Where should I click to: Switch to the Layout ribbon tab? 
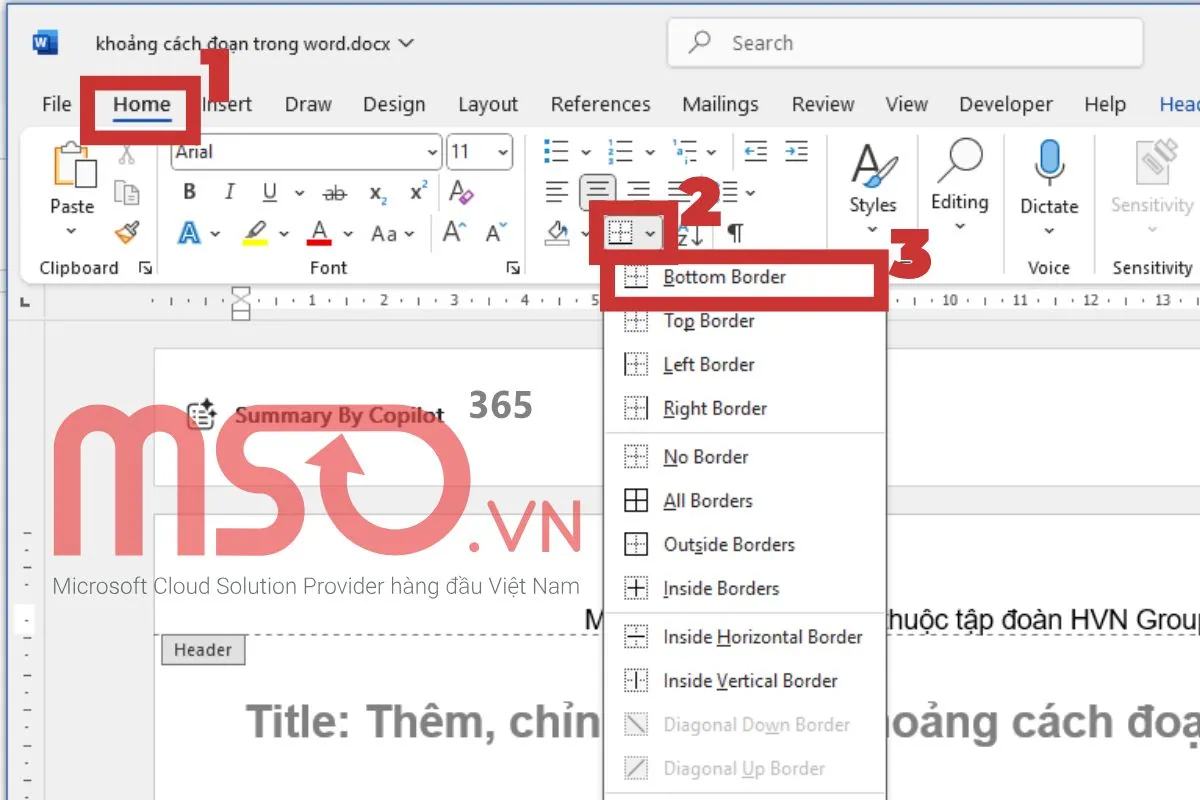[488, 104]
